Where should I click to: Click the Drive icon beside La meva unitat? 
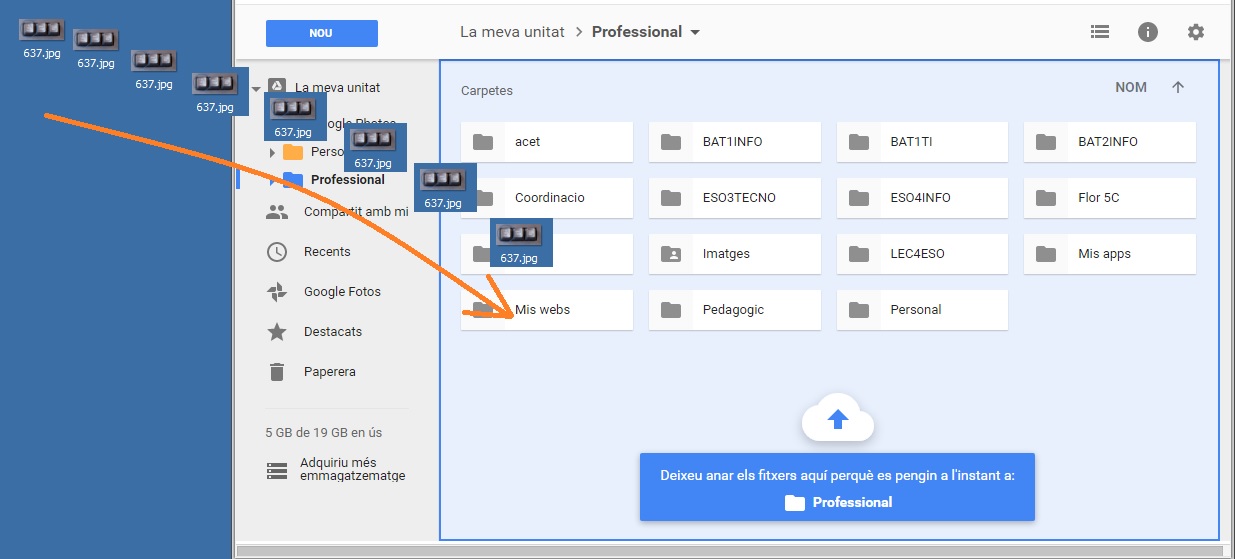click(277, 88)
